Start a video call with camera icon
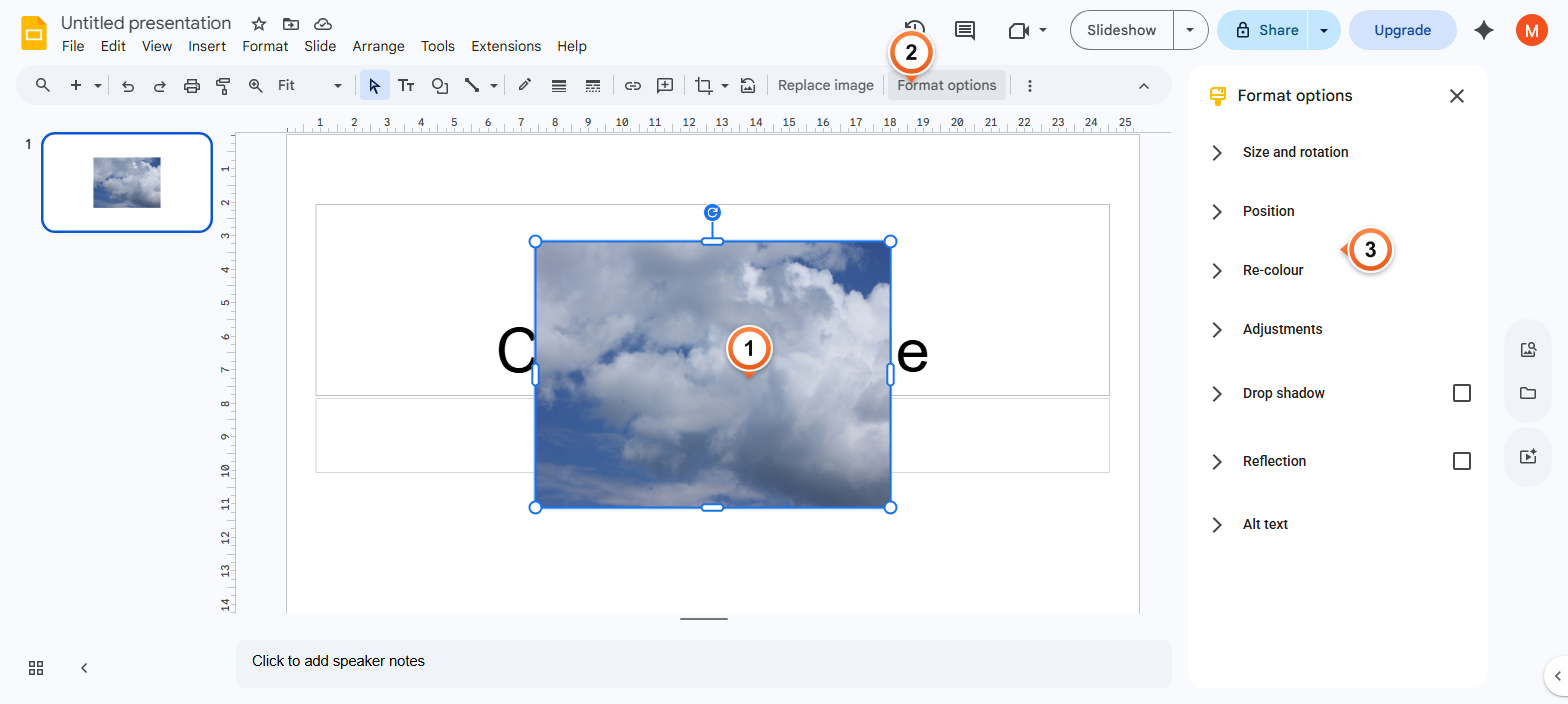Image resolution: width=1568 pixels, height=704 pixels. click(x=1019, y=30)
